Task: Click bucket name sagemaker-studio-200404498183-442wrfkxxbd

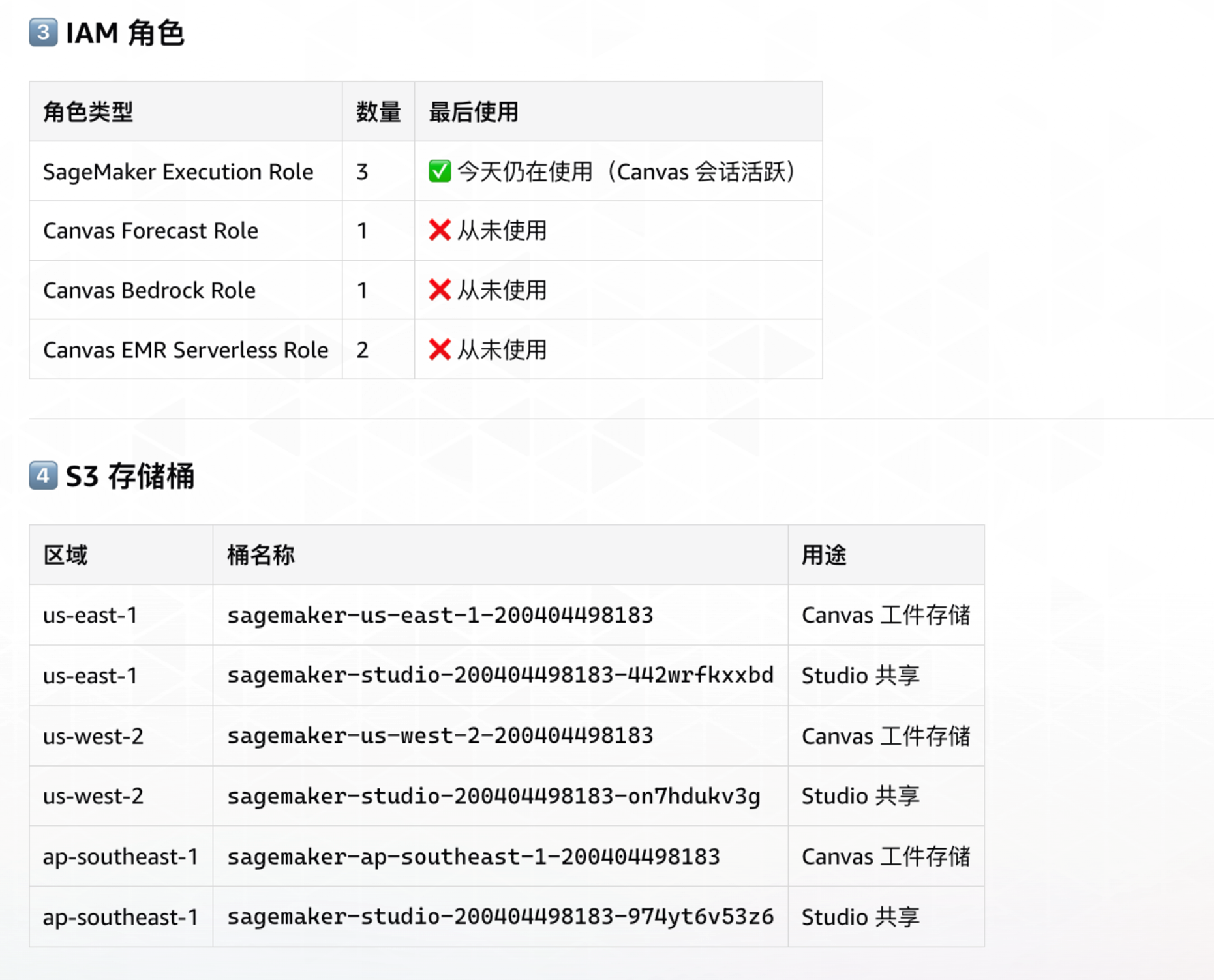Action: coord(500,675)
